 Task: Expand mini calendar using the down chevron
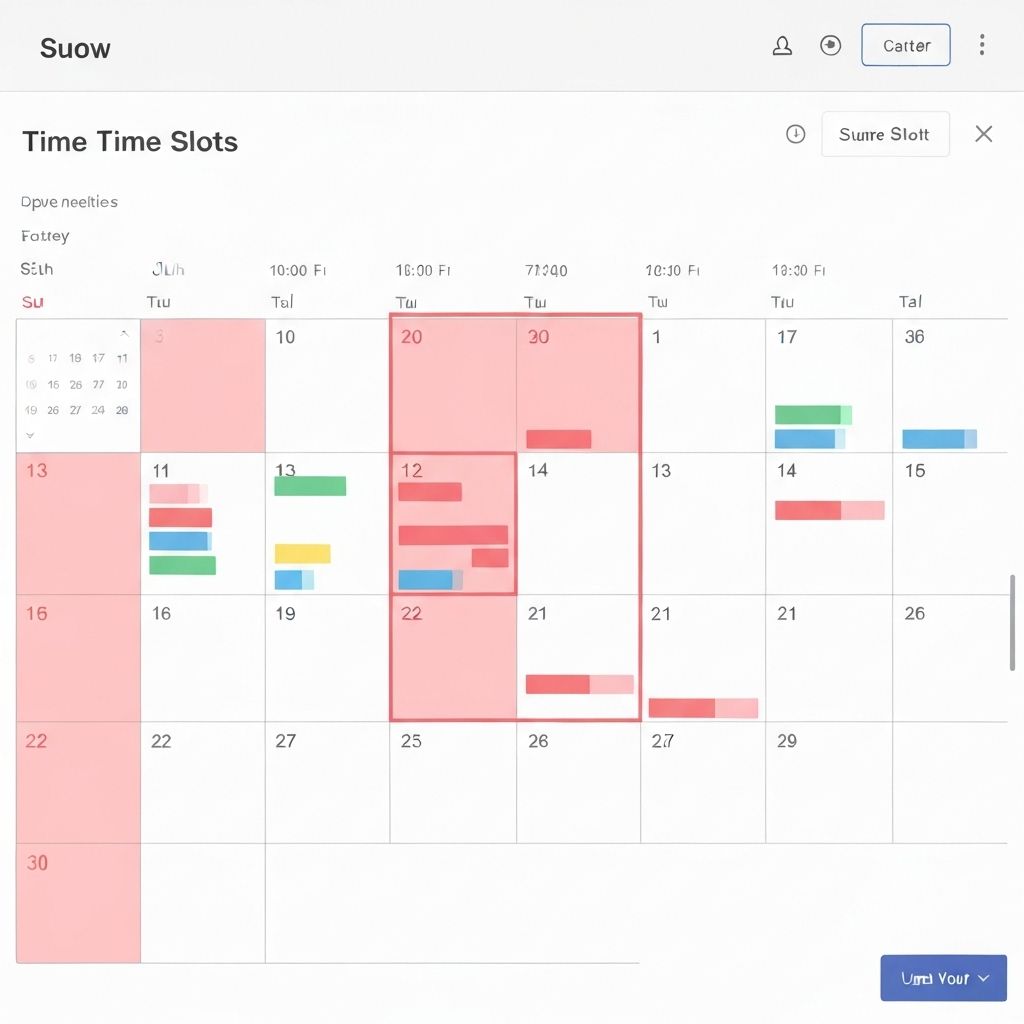[30, 435]
